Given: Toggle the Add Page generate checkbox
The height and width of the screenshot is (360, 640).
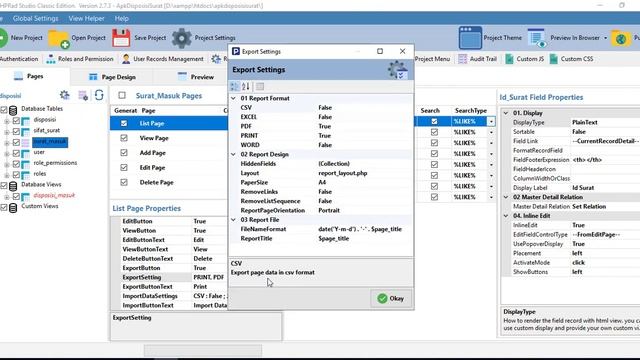Looking at the screenshot, I should (x=124, y=153).
